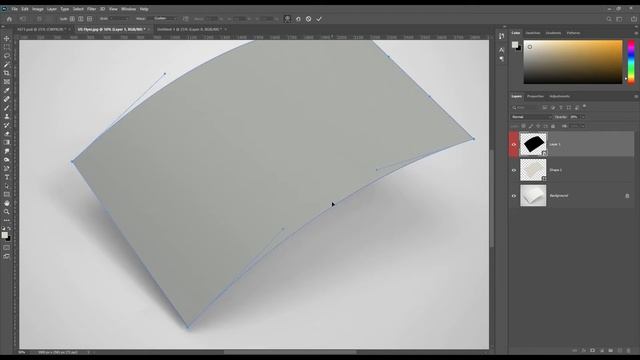Select the Dodge tool
The height and width of the screenshot is (360, 640).
(7, 160)
